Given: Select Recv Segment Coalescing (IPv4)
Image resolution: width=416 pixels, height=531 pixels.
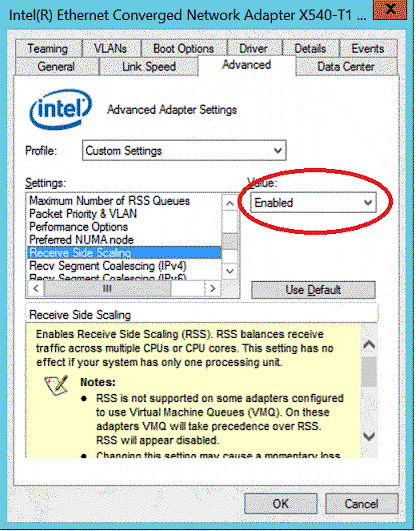Looking at the screenshot, I should 124,266.
